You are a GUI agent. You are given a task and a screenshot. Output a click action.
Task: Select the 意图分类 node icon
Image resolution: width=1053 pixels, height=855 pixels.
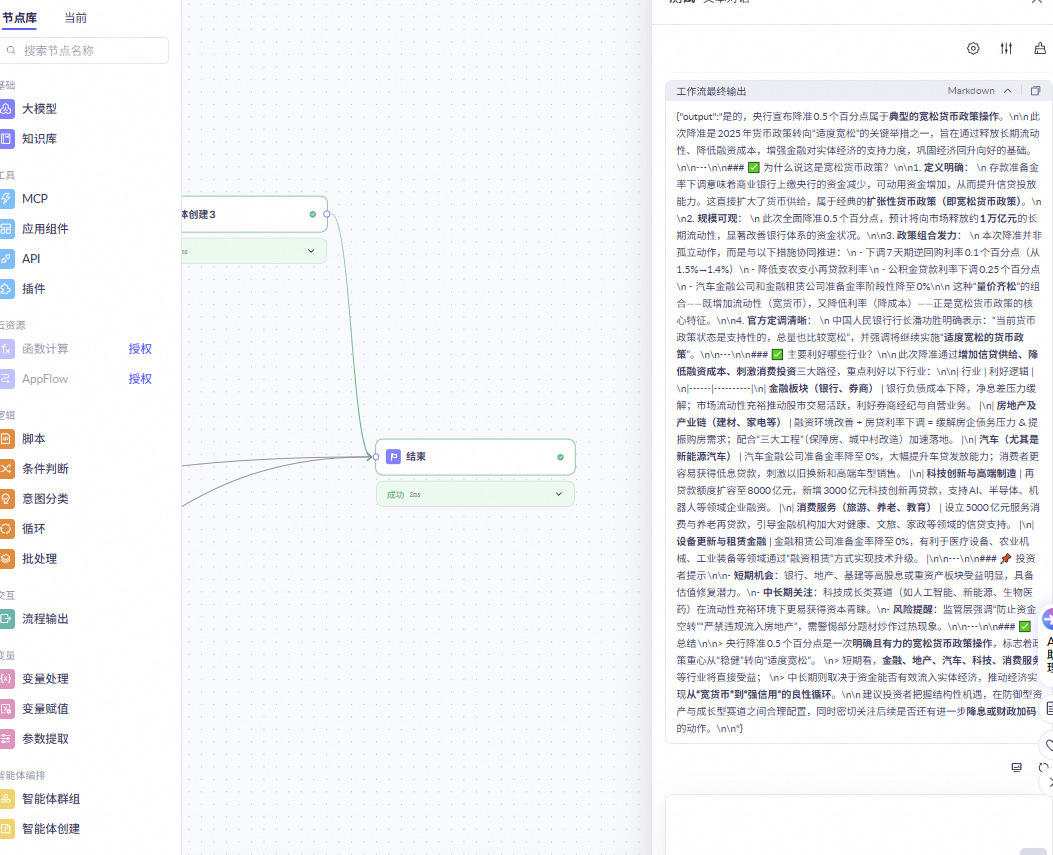[x=6, y=498]
